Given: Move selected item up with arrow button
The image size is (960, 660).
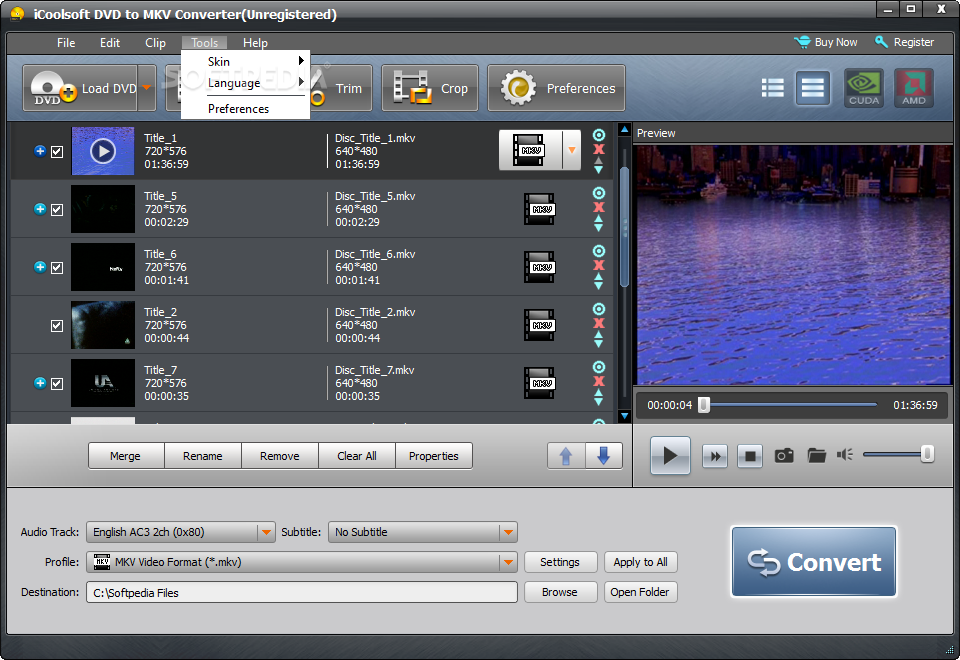Looking at the screenshot, I should (x=566, y=456).
